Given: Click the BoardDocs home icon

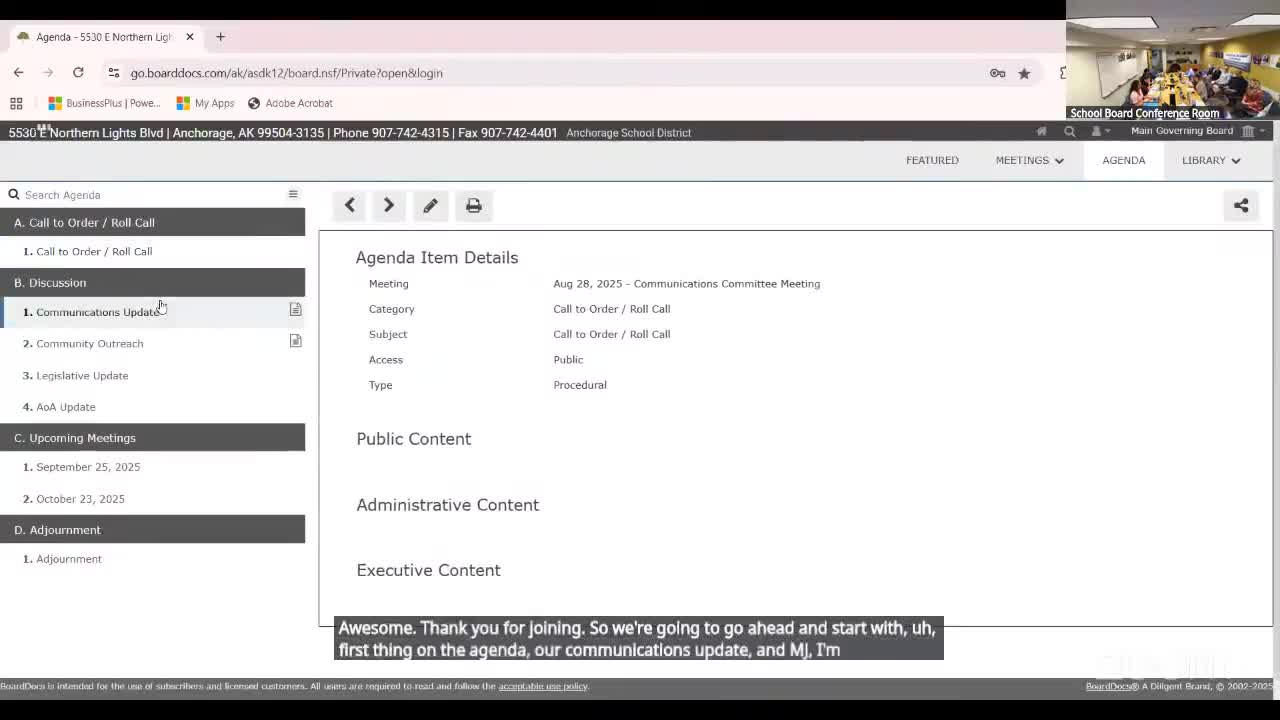Looking at the screenshot, I should click(x=1042, y=132).
